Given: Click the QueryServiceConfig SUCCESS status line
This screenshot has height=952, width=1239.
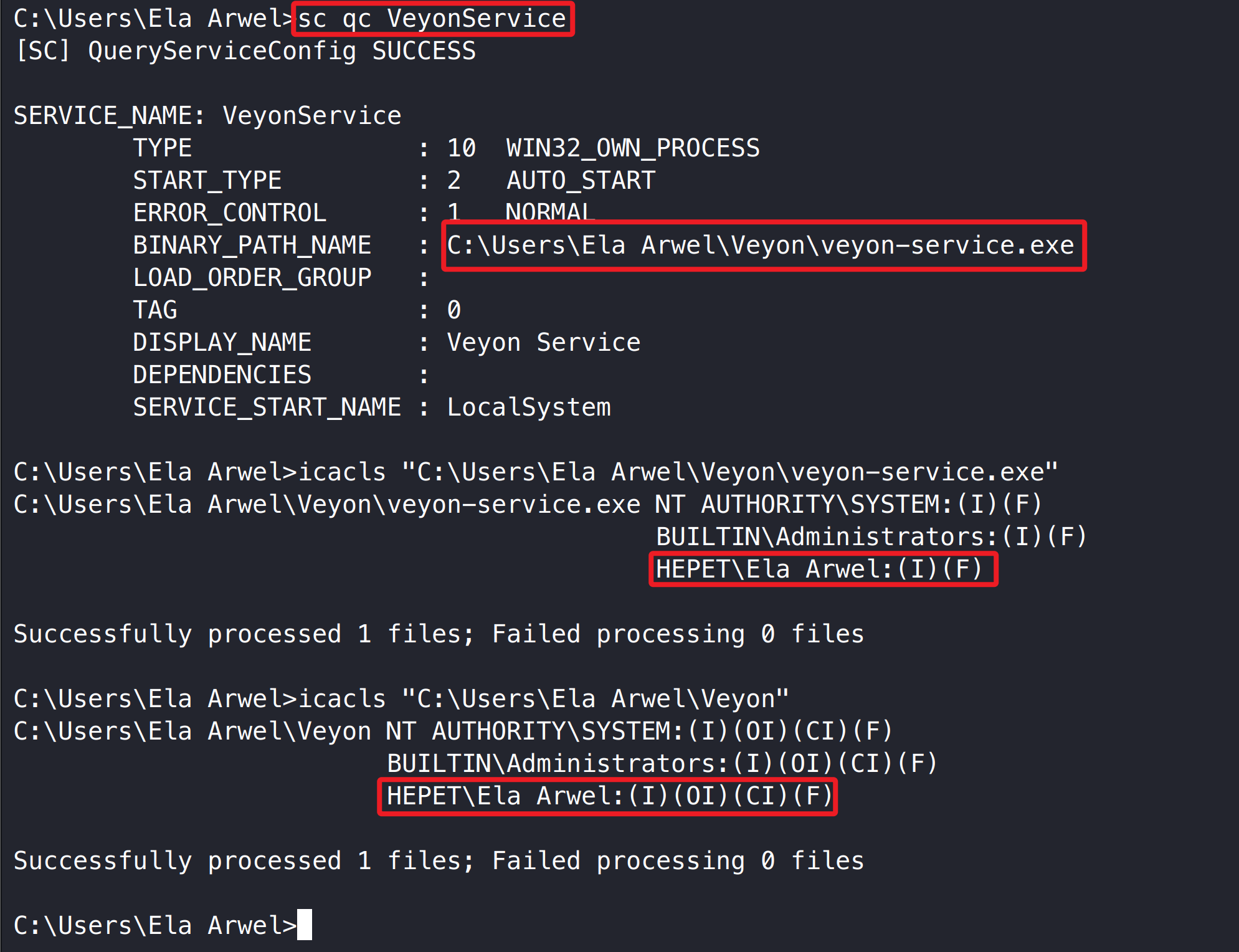Looking at the screenshot, I should [245, 51].
